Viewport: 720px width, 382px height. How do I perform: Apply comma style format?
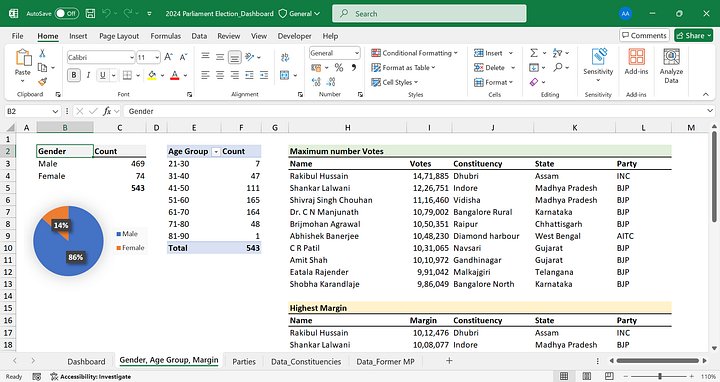[354, 67]
